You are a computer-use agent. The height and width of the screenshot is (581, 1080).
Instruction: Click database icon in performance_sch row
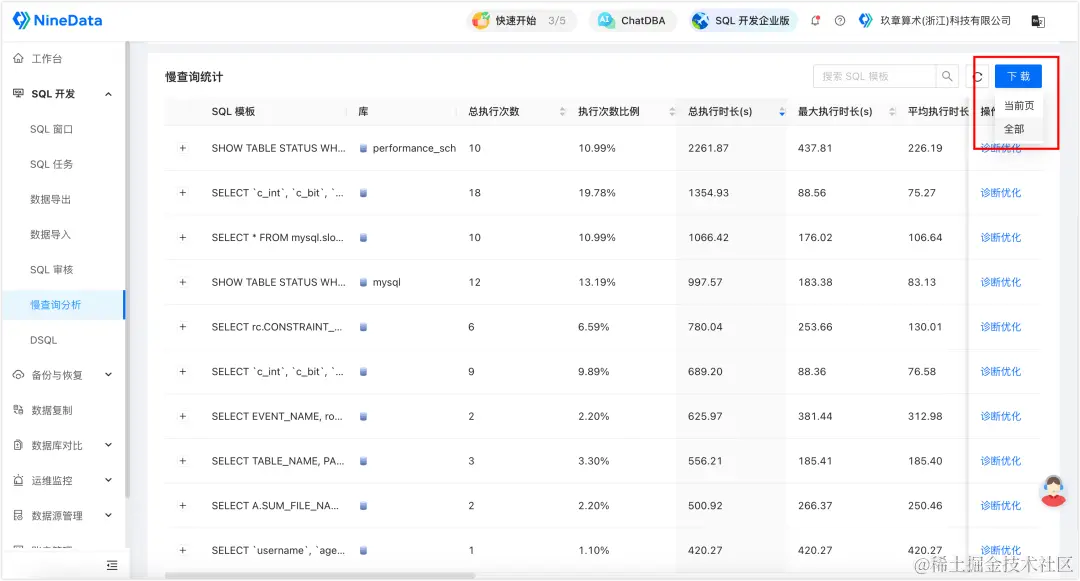click(x=363, y=148)
